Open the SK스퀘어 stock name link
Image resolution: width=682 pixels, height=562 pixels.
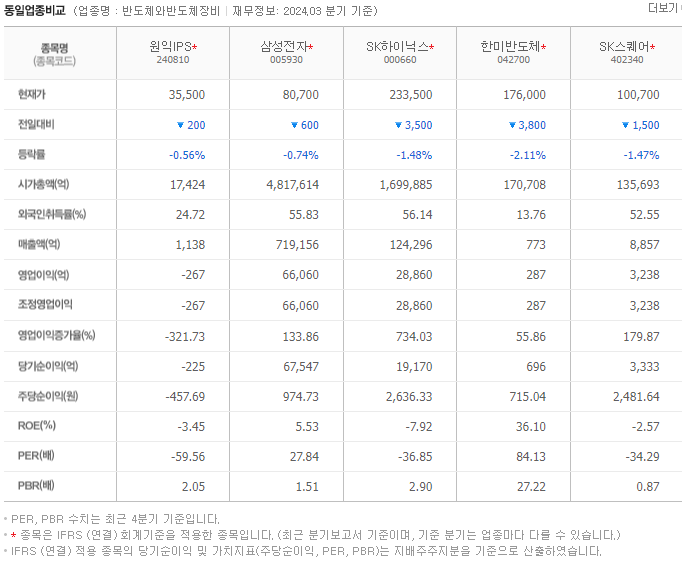point(624,46)
